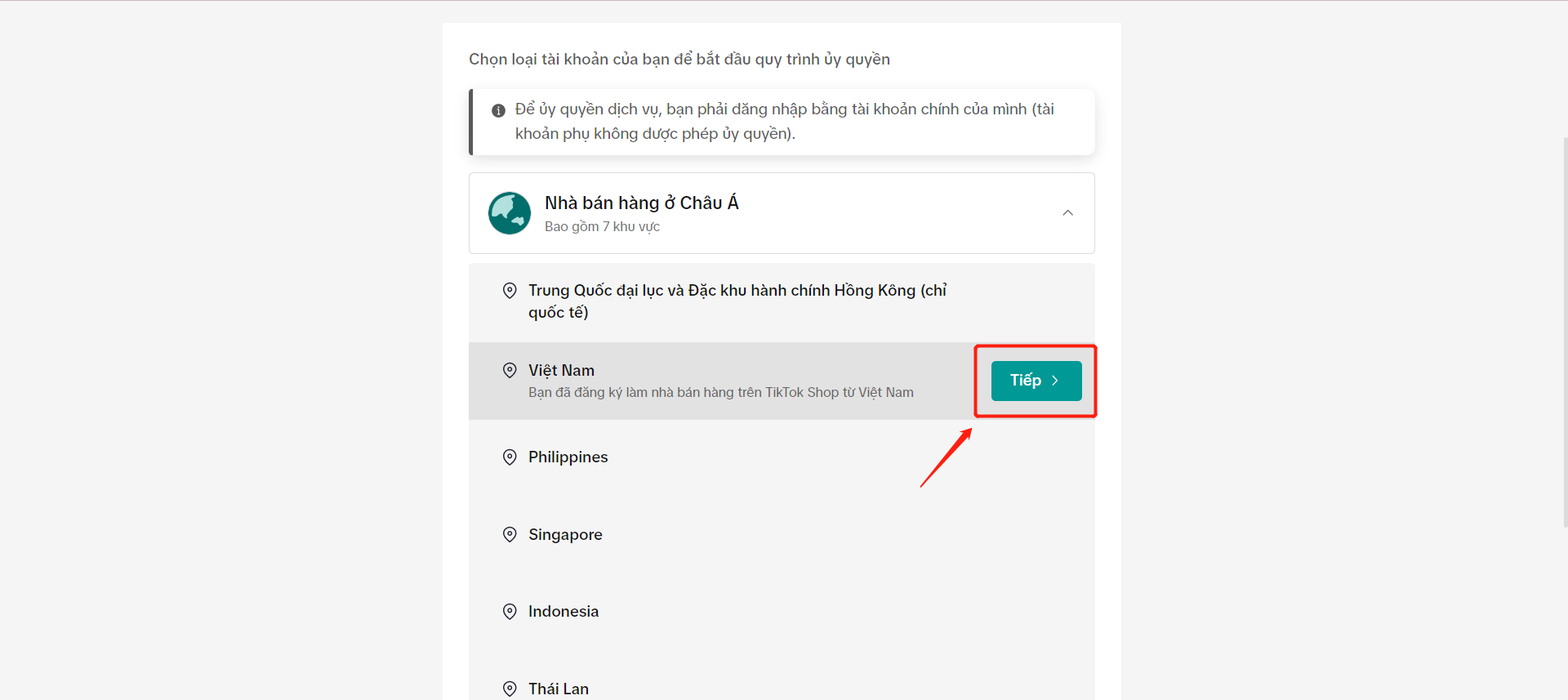Click location pin beside Việt Nam
1568x700 pixels.
(x=510, y=371)
